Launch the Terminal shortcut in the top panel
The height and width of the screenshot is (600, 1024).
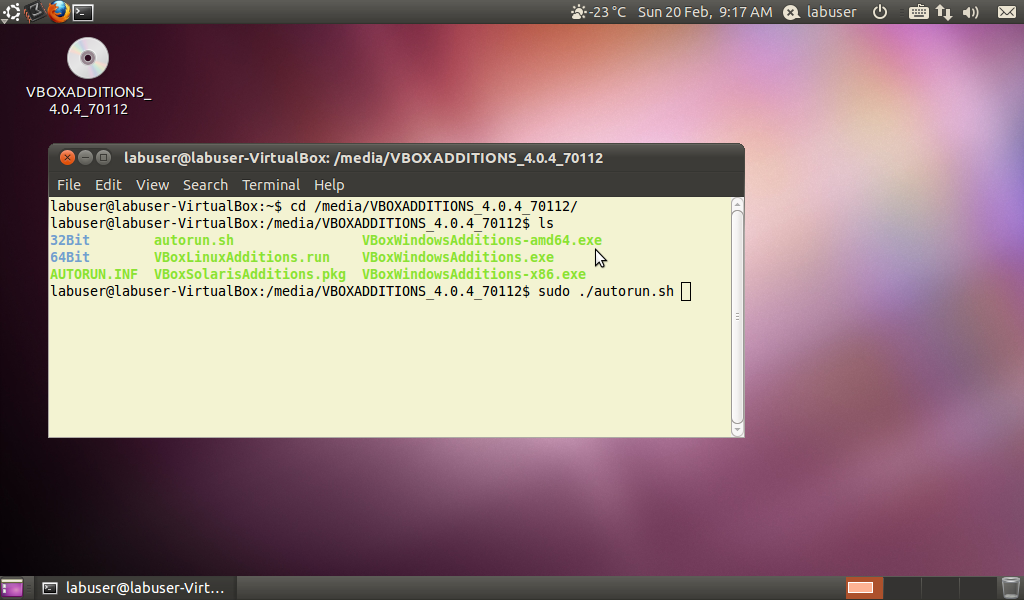coord(83,12)
